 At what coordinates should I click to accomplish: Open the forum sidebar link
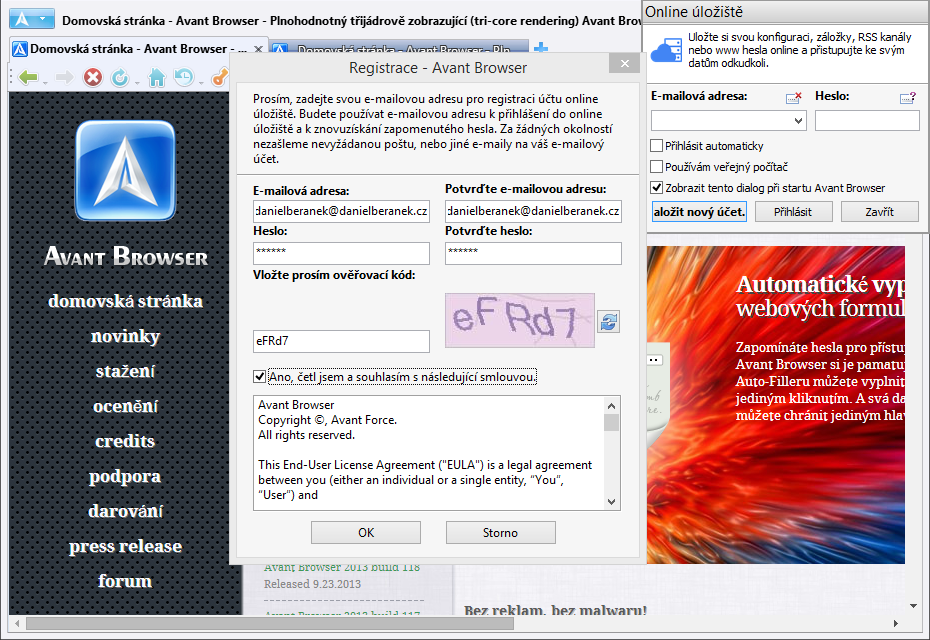(125, 581)
